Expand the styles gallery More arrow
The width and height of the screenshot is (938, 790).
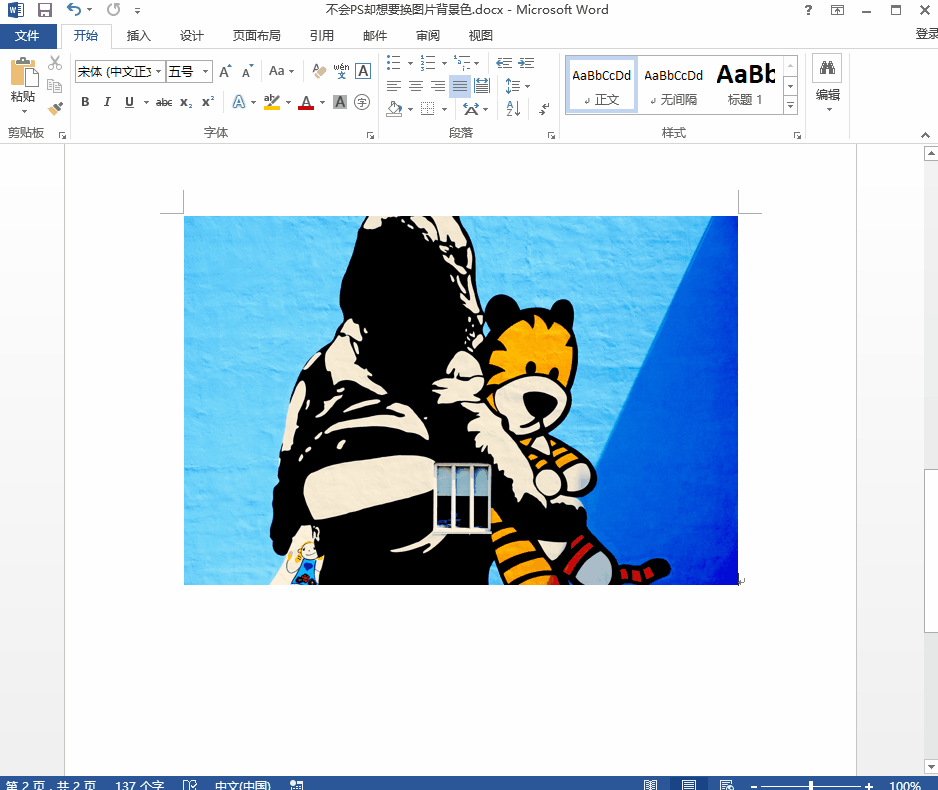tap(790, 105)
